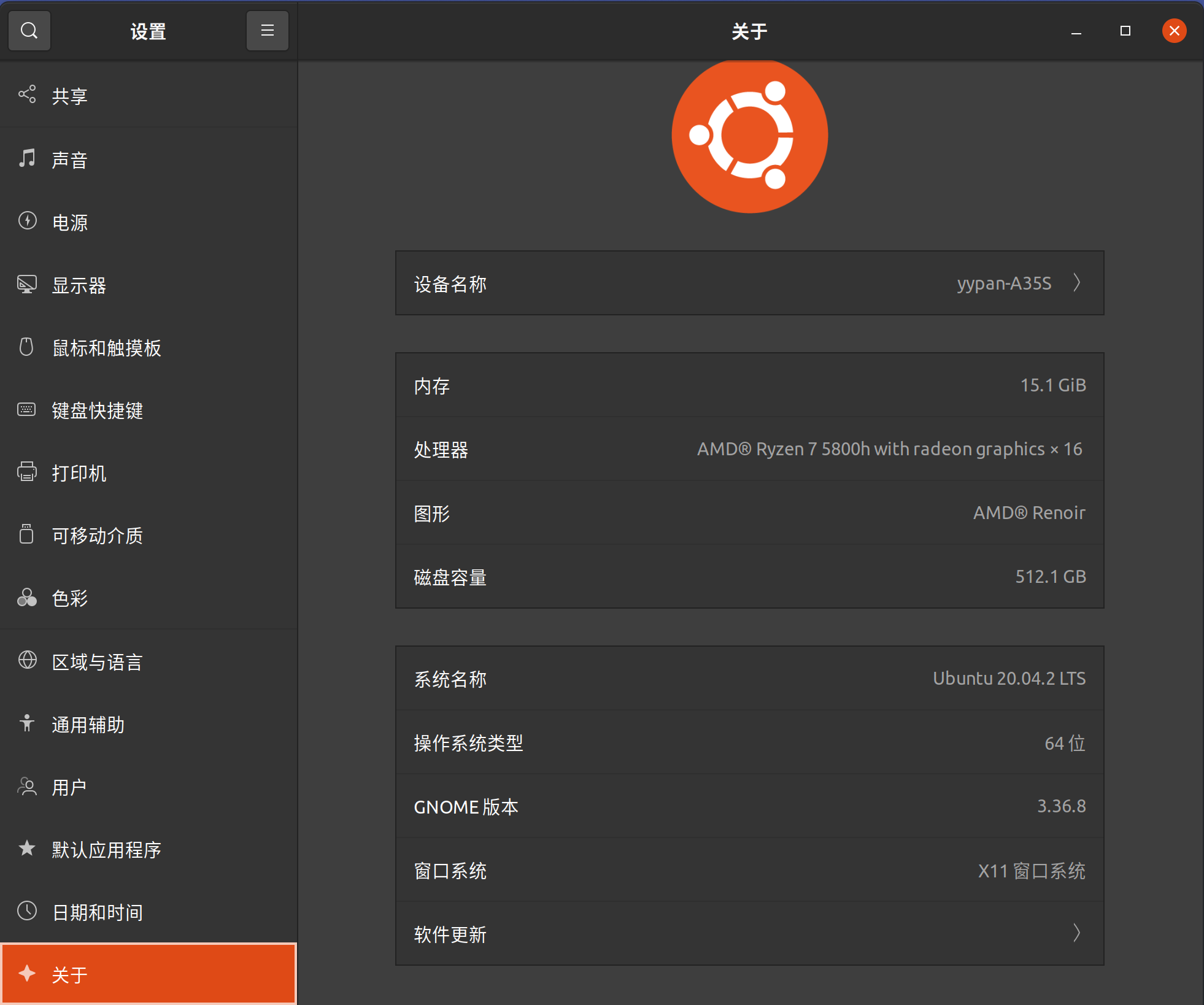This screenshot has width=1204, height=1005.
Task: Select 打印机 text in the sidebar
Action: pos(79,473)
